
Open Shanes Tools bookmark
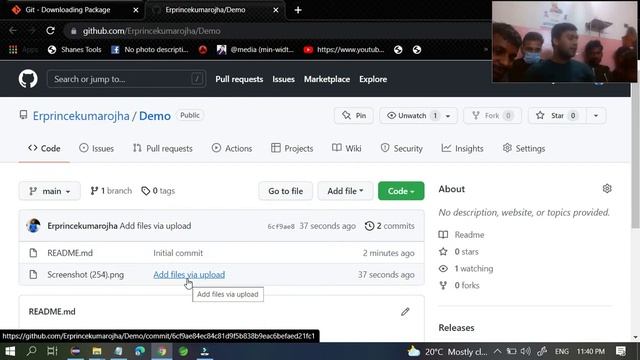74,49
